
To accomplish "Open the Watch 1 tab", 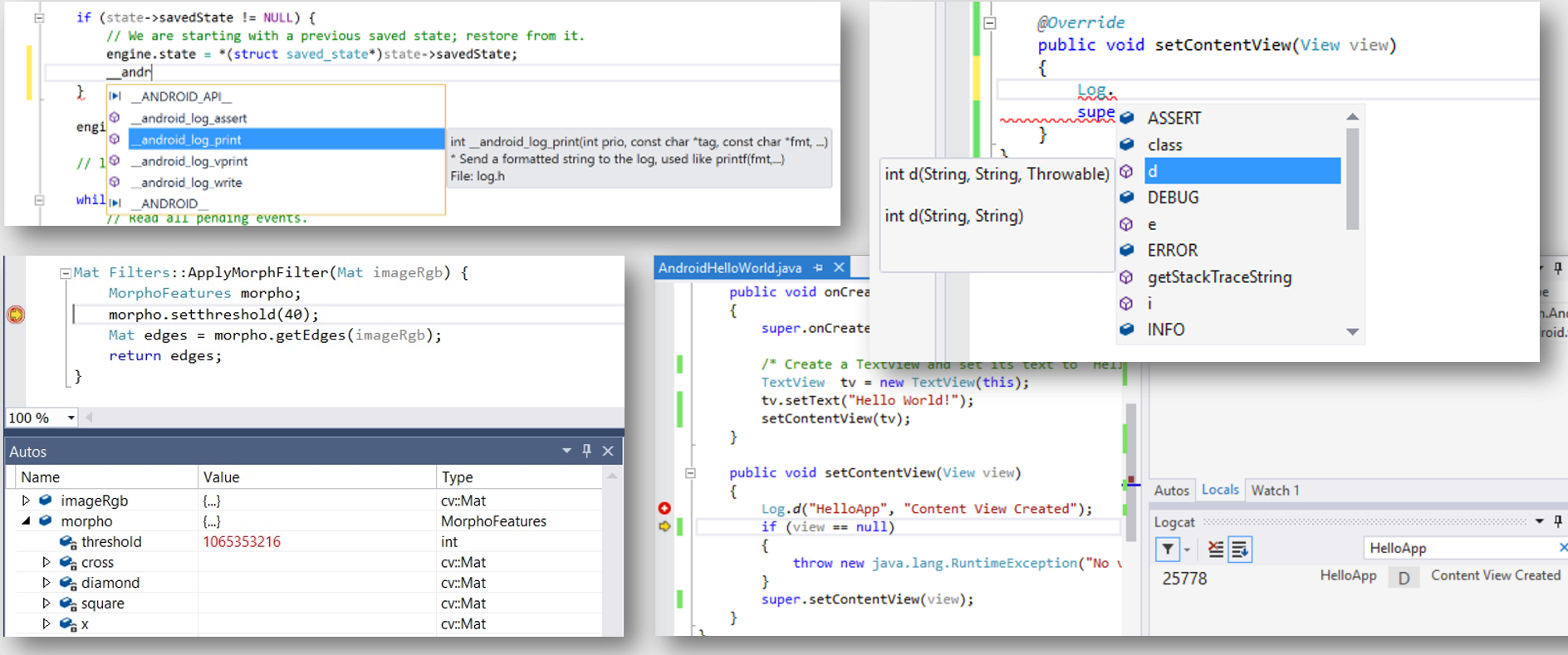I will click(x=1275, y=491).
